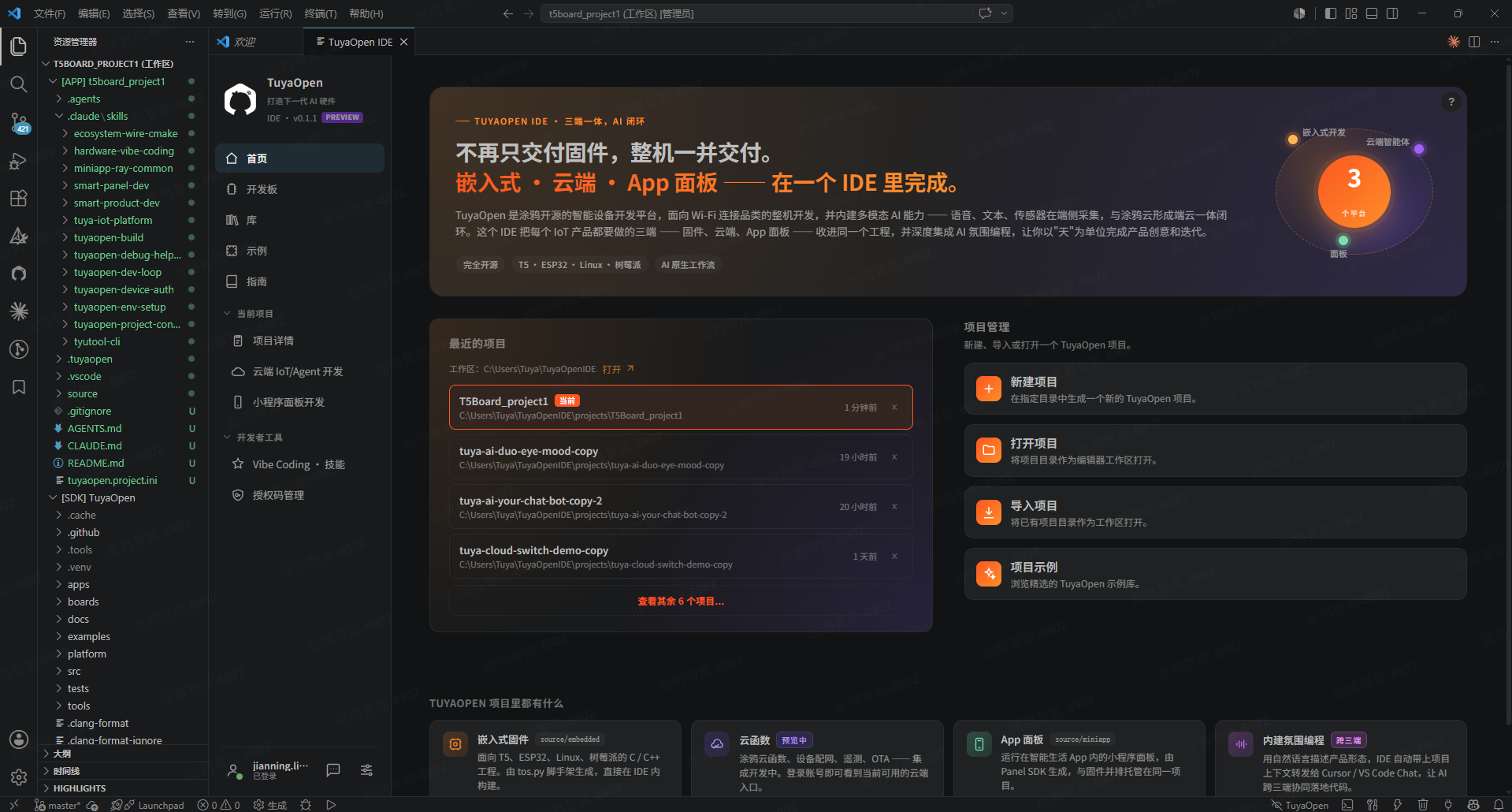The height and width of the screenshot is (812, 1512).
Task: Click the Copilot icon in status bar
Action: pos(1473,805)
